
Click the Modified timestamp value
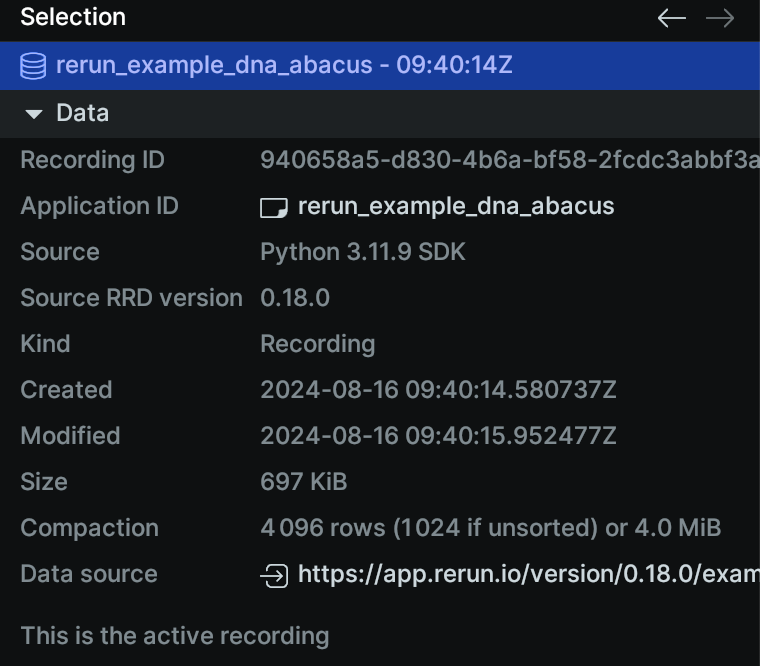(x=438, y=436)
